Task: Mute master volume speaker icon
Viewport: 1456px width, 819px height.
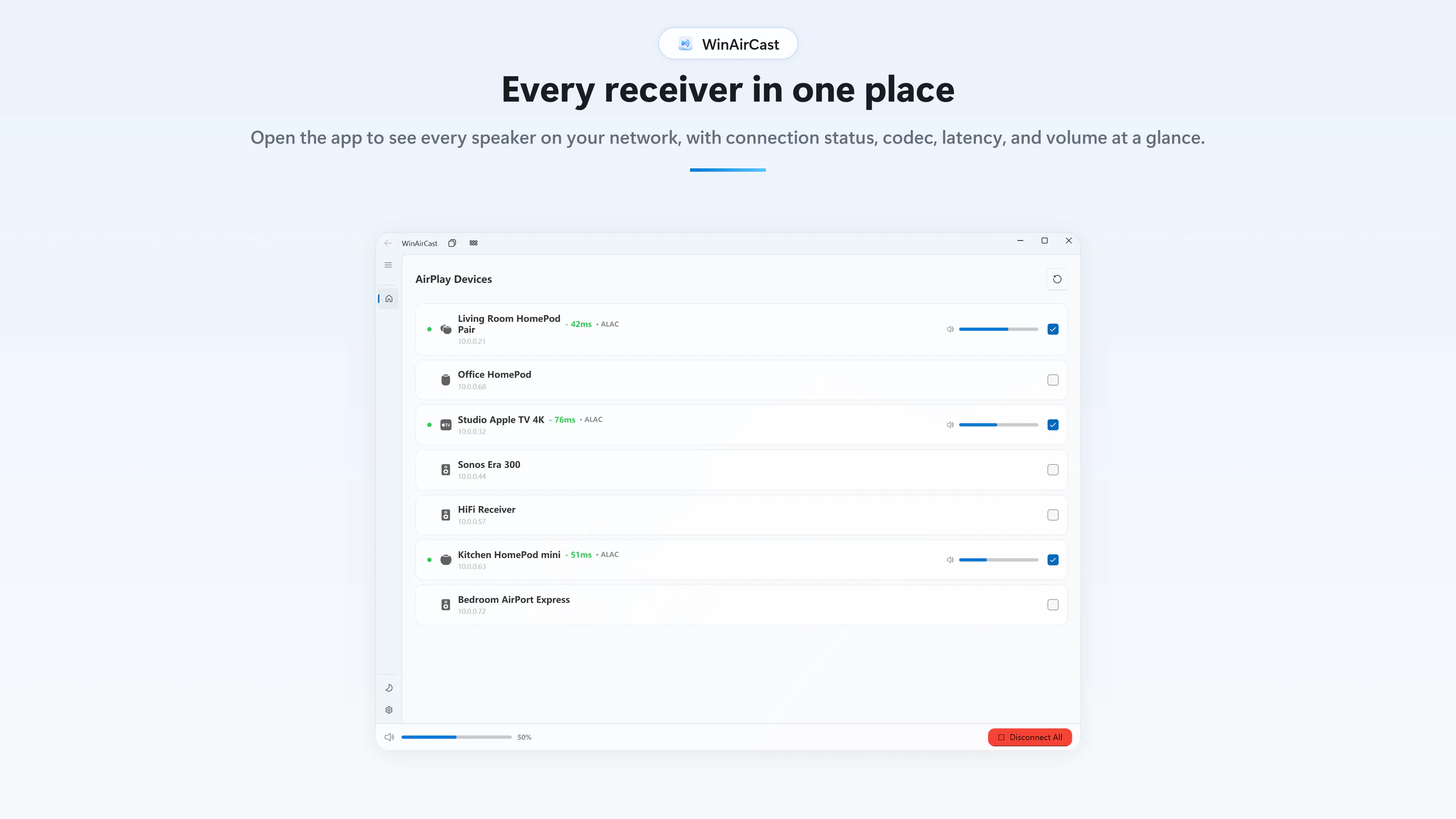Action: (x=389, y=737)
